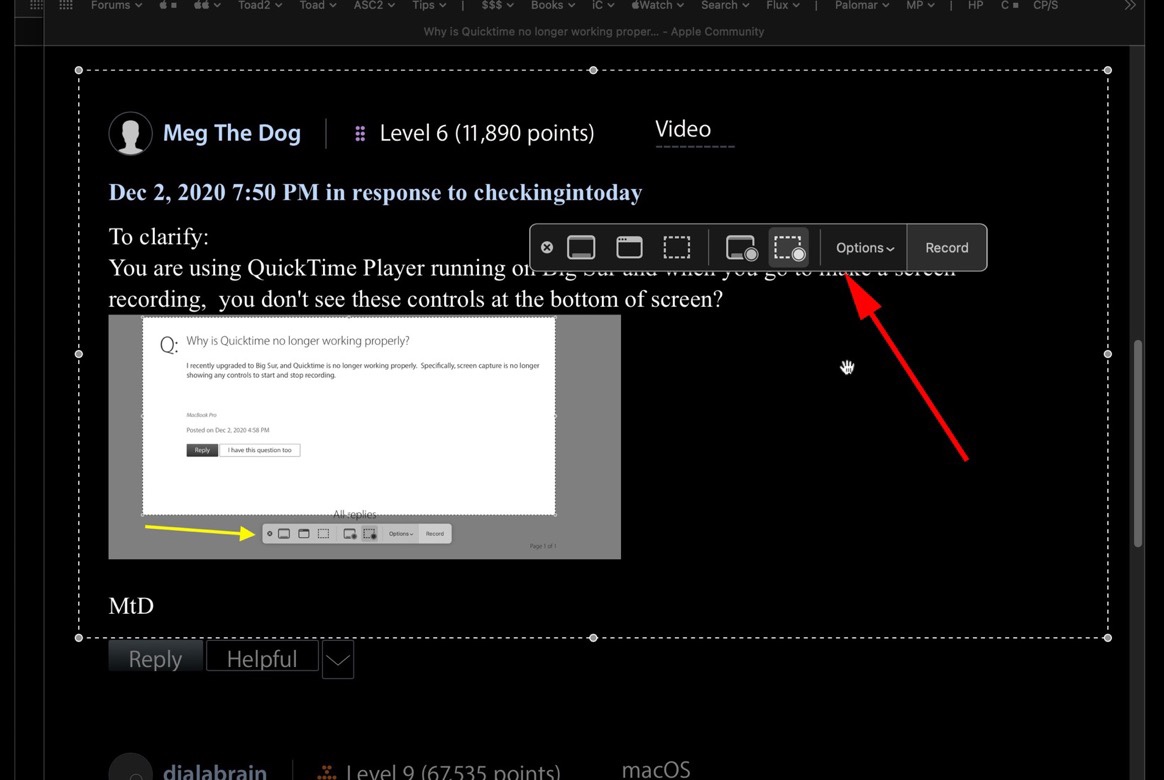The height and width of the screenshot is (780, 1164).
Task: Show hidden bookmarks with the double-chevron
Action: (x=1130, y=5)
